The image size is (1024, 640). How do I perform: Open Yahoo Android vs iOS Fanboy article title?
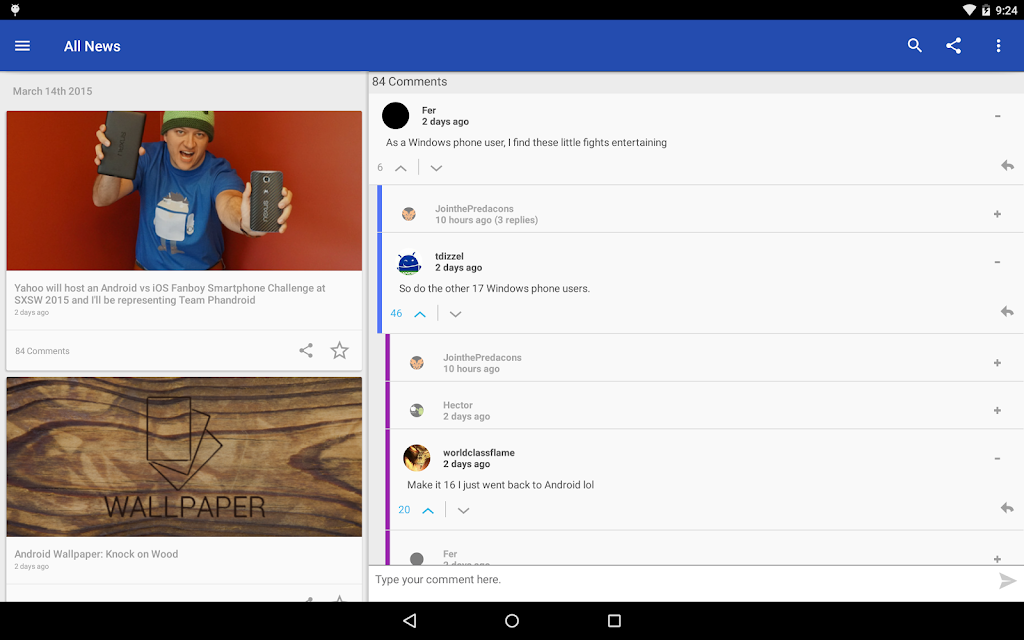point(170,294)
